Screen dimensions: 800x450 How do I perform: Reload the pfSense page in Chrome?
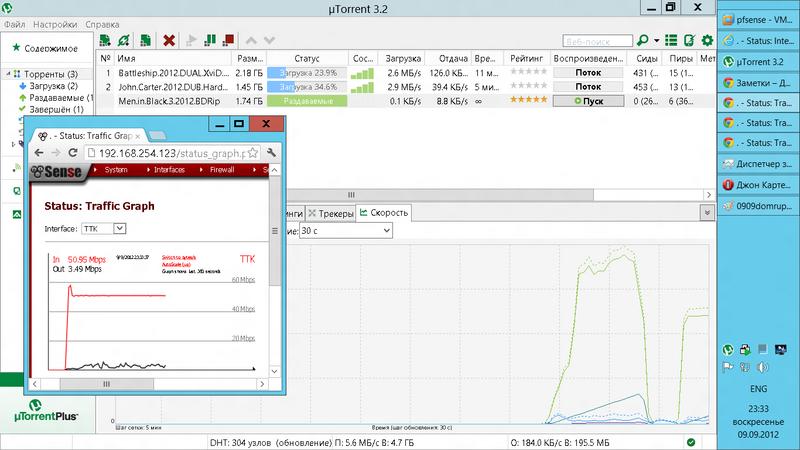coord(72,153)
